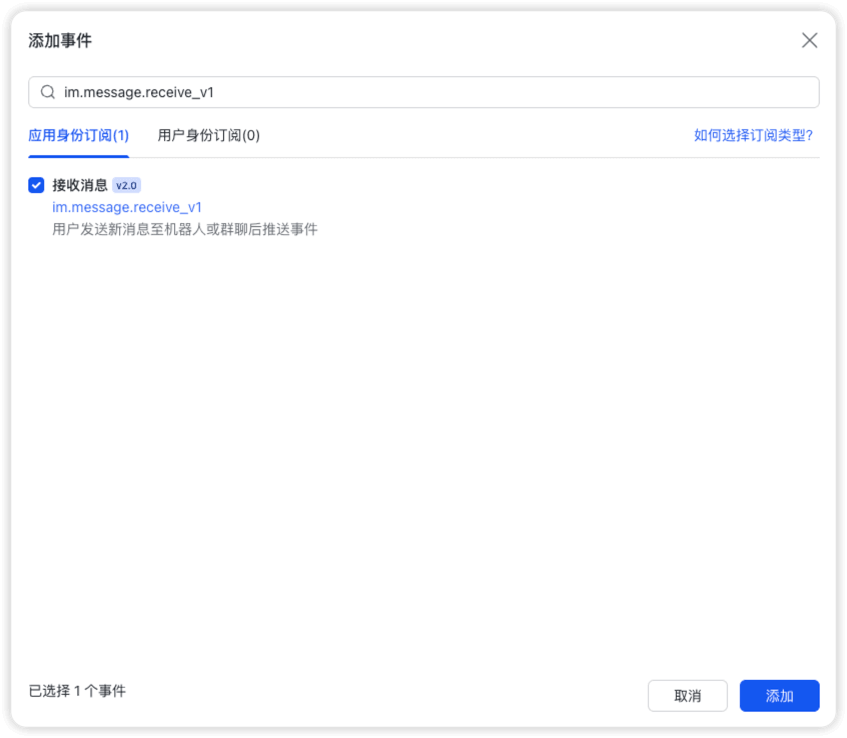Click the 添加 confirm button
This screenshot has width=847, height=738.
[x=779, y=696]
